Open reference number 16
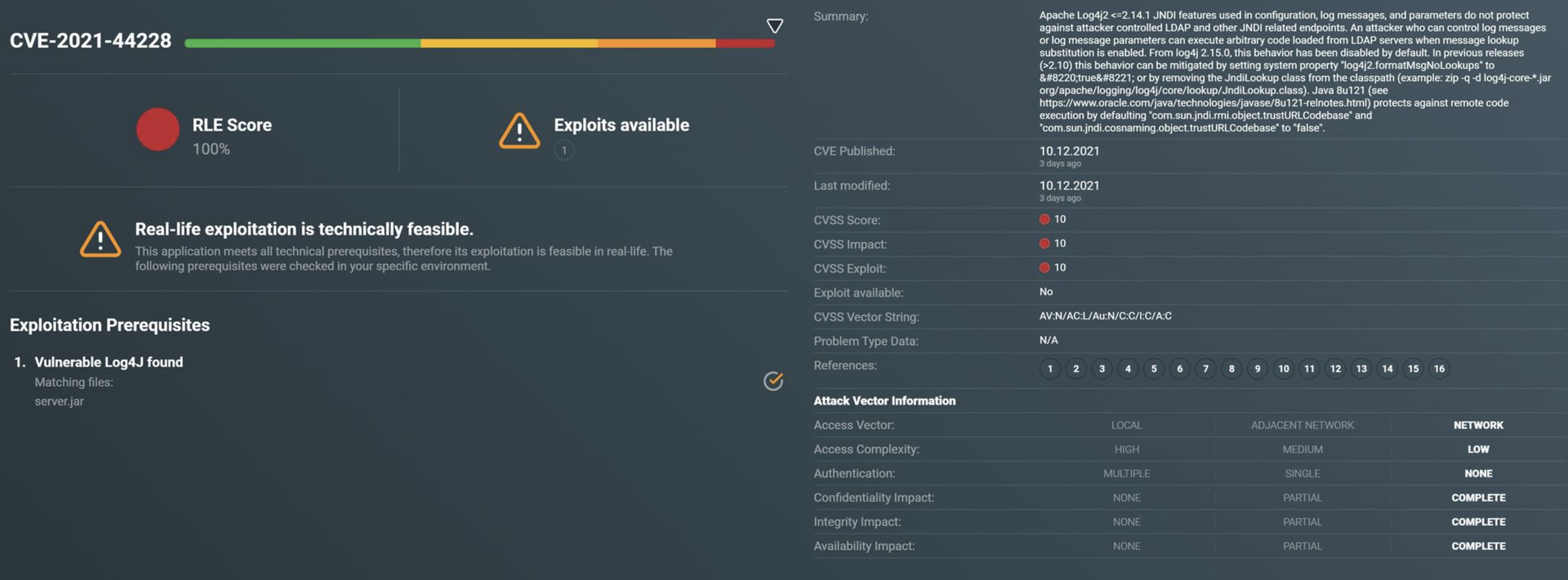This screenshot has height=580, width=1568. 1440,368
